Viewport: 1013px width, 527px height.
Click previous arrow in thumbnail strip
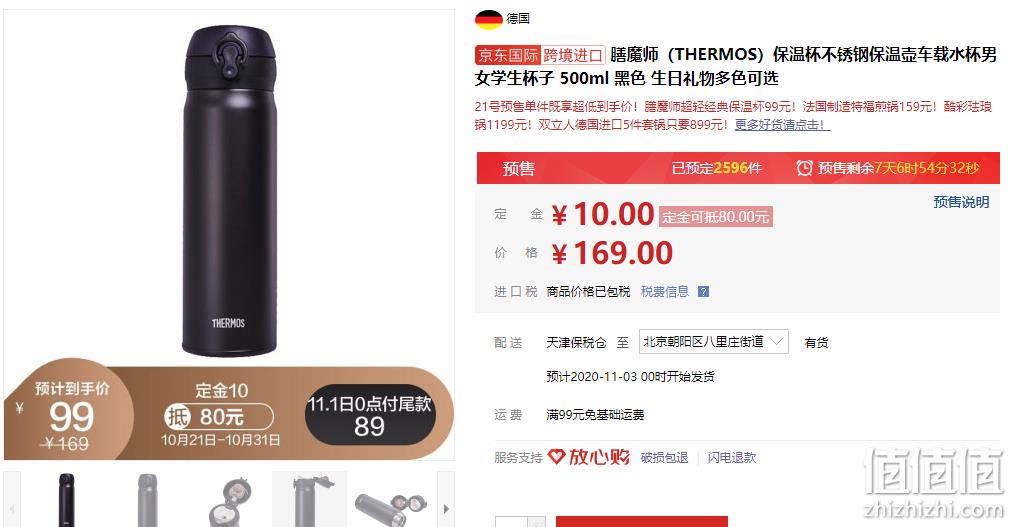coord(12,508)
